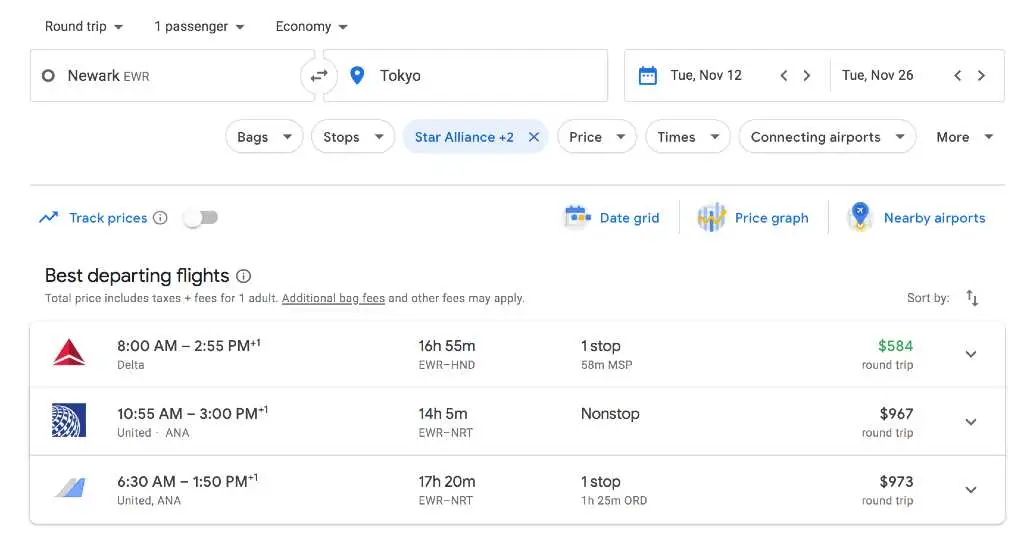Open the Stops filter menu
Screen dimensions: 1024x545
(x=352, y=137)
